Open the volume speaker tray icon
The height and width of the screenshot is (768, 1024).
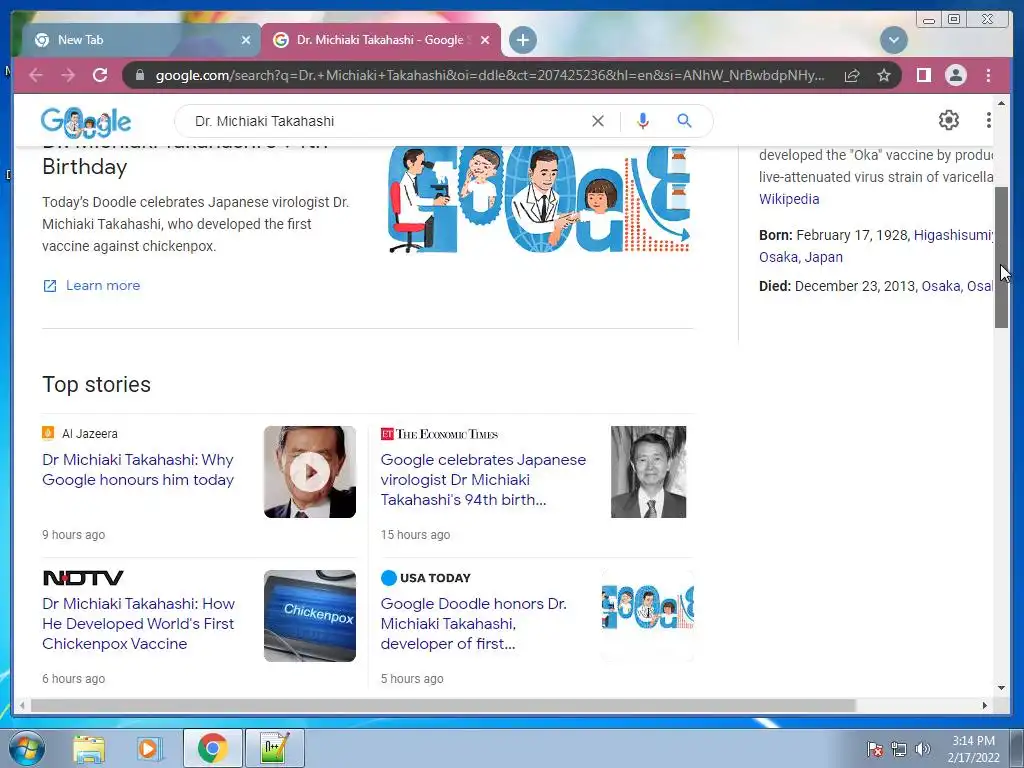(x=922, y=749)
